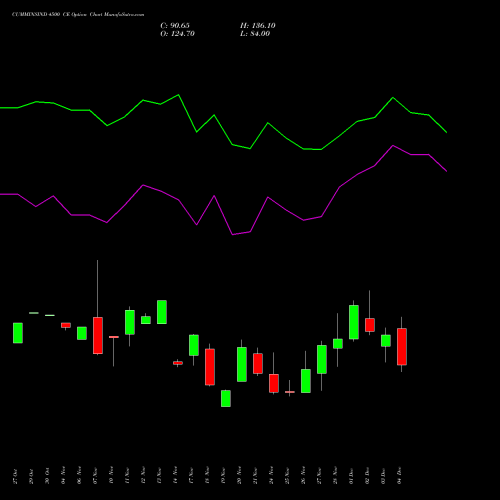
Task: Click the 30 Oct date label
Action: click(47, 476)
